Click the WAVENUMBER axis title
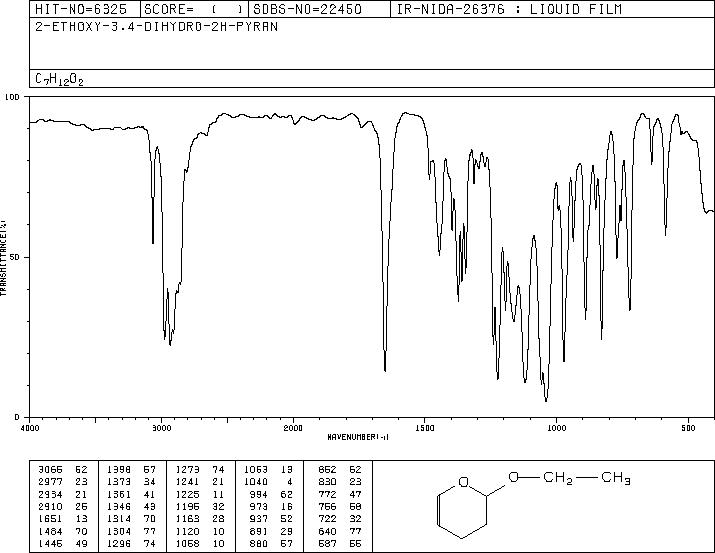715x553 pixels. point(358,437)
